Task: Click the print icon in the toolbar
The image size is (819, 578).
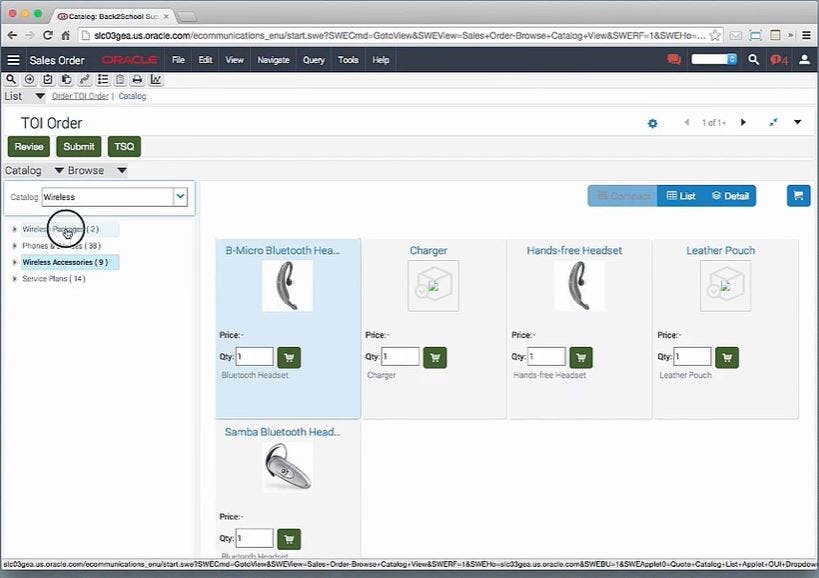Action: click(x=139, y=78)
